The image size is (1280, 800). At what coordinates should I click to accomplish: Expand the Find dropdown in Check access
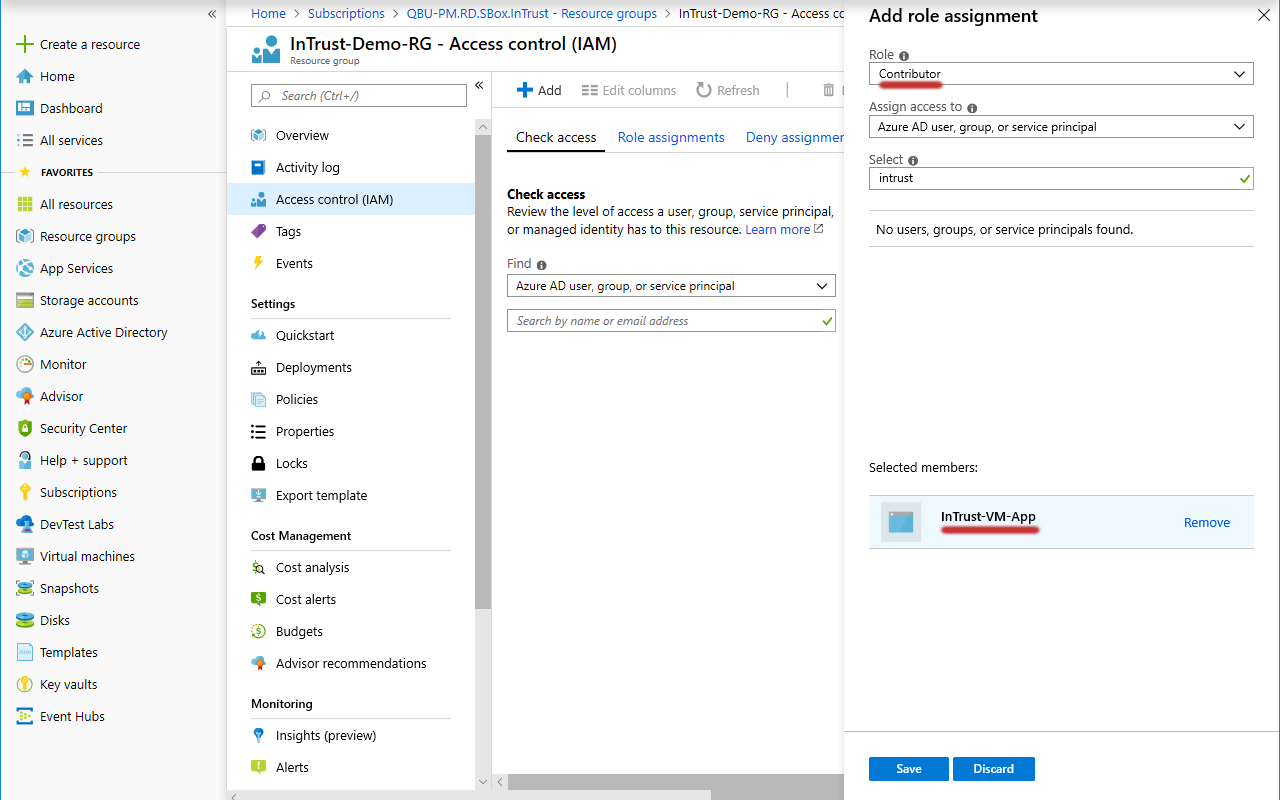tap(671, 286)
